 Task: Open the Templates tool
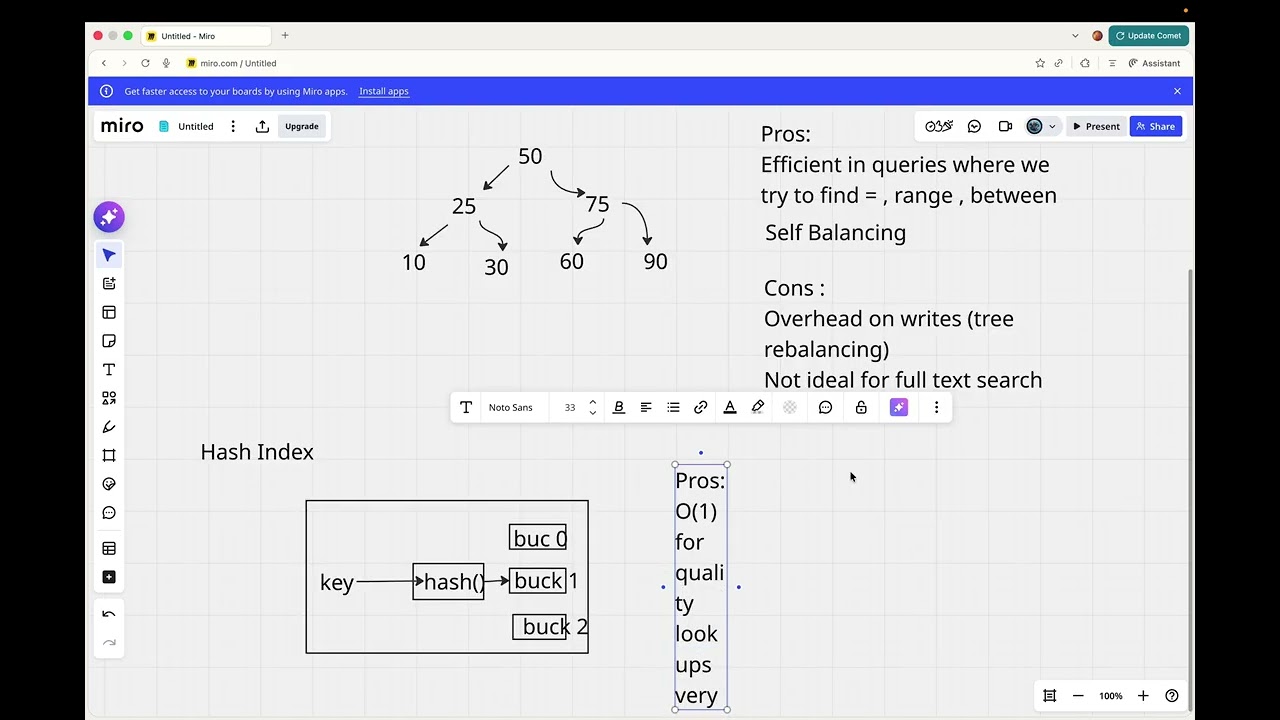pyautogui.click(x=109, y=312)
